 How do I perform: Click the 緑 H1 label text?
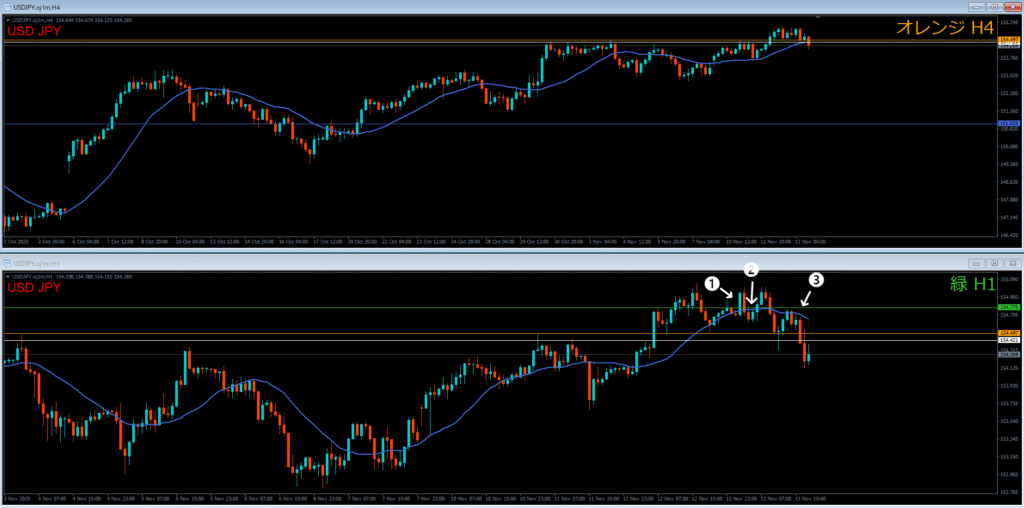click(x=972, y=283)
